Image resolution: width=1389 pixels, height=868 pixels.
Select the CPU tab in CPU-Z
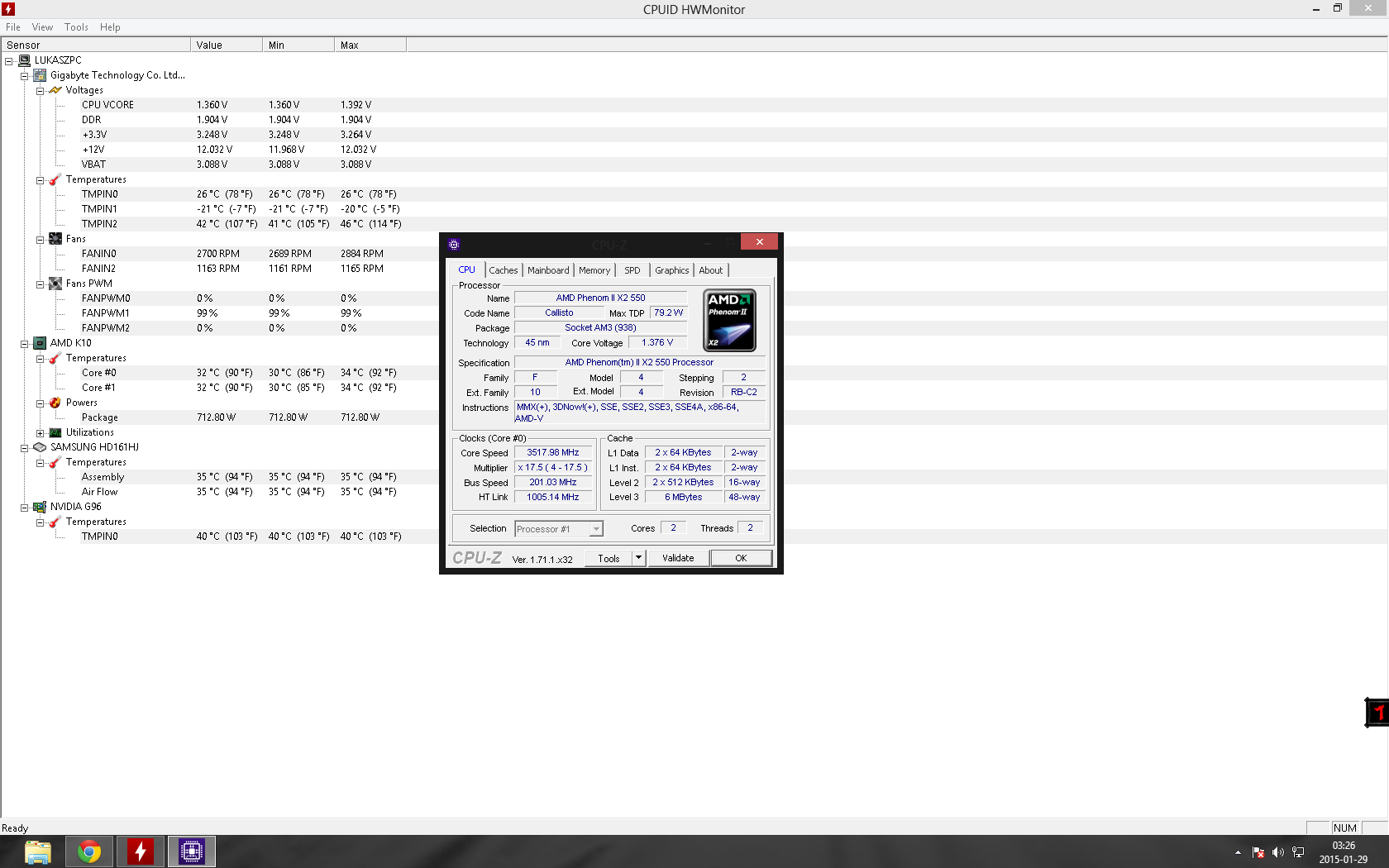pos(467,269)
